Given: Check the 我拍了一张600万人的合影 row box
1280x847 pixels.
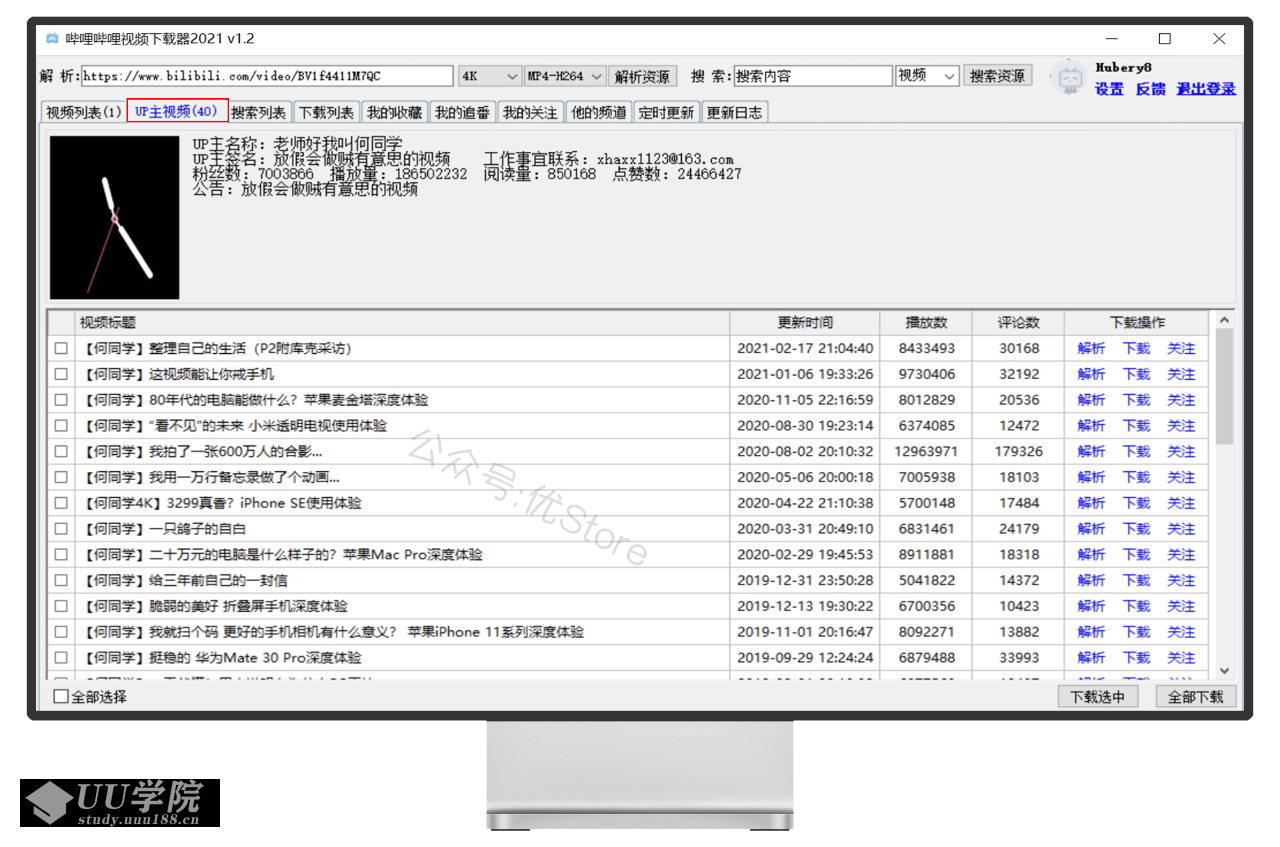Looking at the screenshot, I should (61, 452).
